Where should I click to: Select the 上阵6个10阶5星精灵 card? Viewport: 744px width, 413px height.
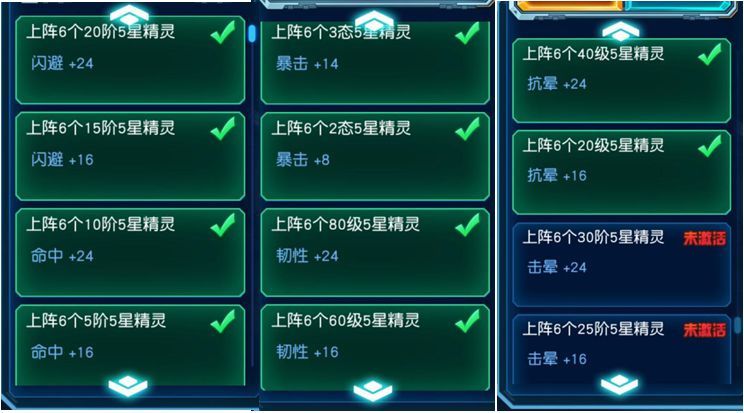(x=130, y=252)
